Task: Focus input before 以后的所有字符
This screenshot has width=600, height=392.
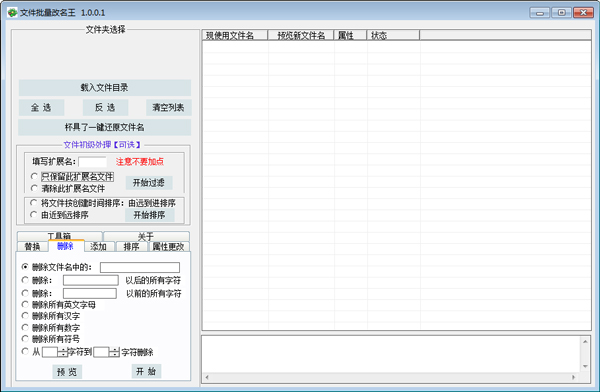Action: click(91, 280)
